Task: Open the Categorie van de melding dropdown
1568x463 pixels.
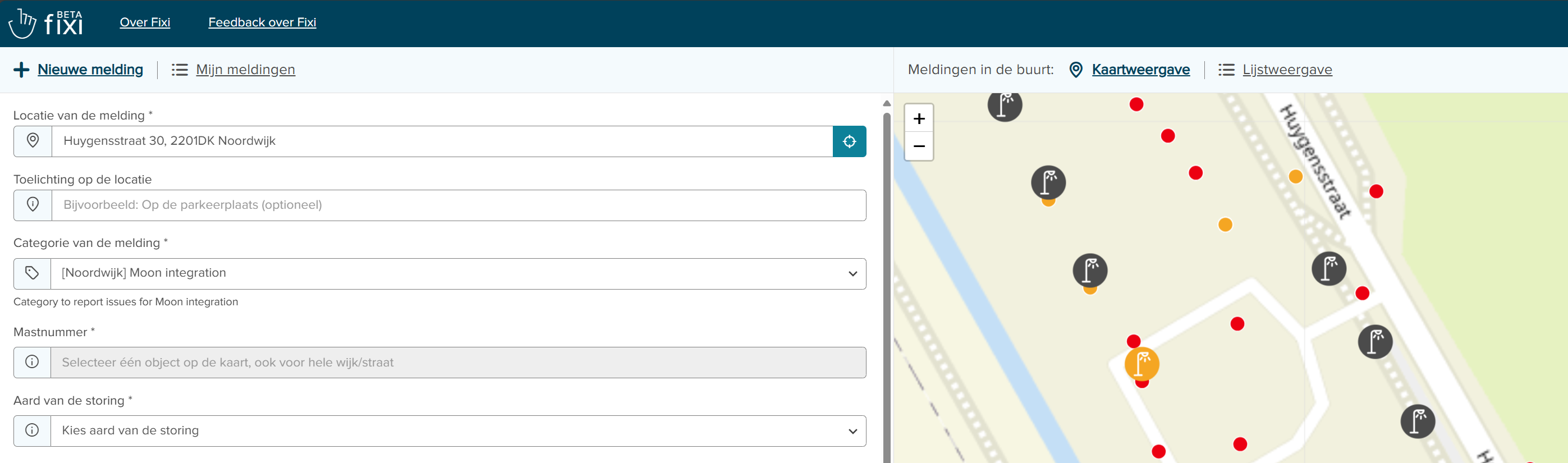Action: click(x=456, y=273)
